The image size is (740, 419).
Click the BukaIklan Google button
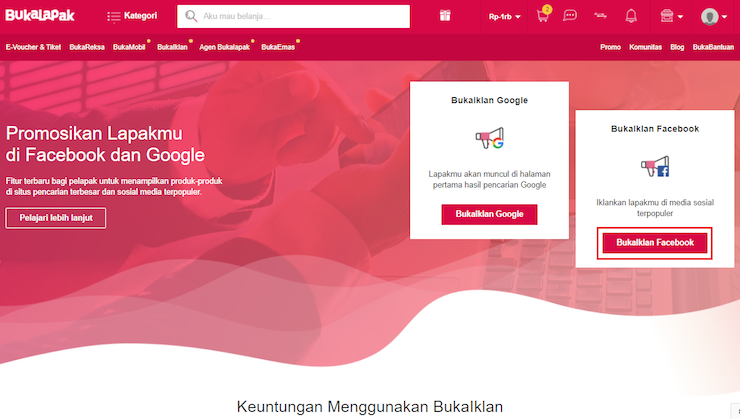pyautogui.click(x=489, y=214)
